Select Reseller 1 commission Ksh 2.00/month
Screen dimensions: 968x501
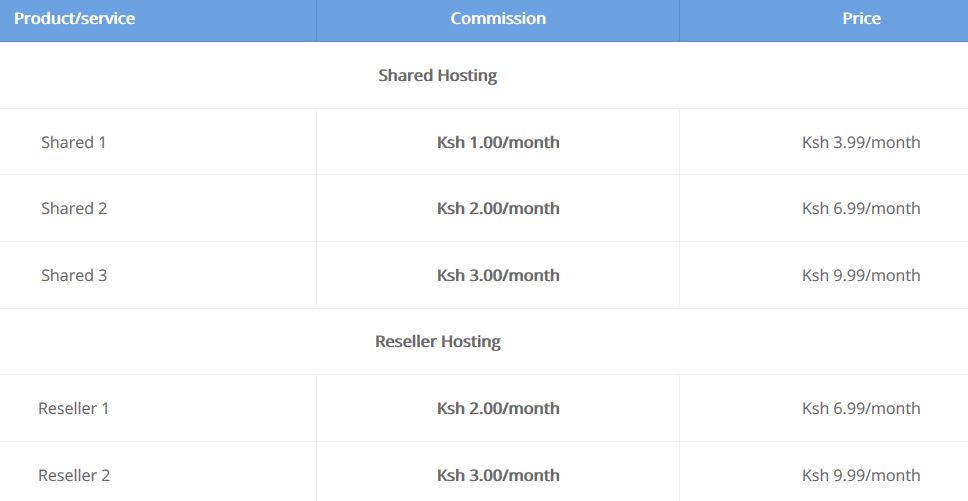click(x=498, y=408)
